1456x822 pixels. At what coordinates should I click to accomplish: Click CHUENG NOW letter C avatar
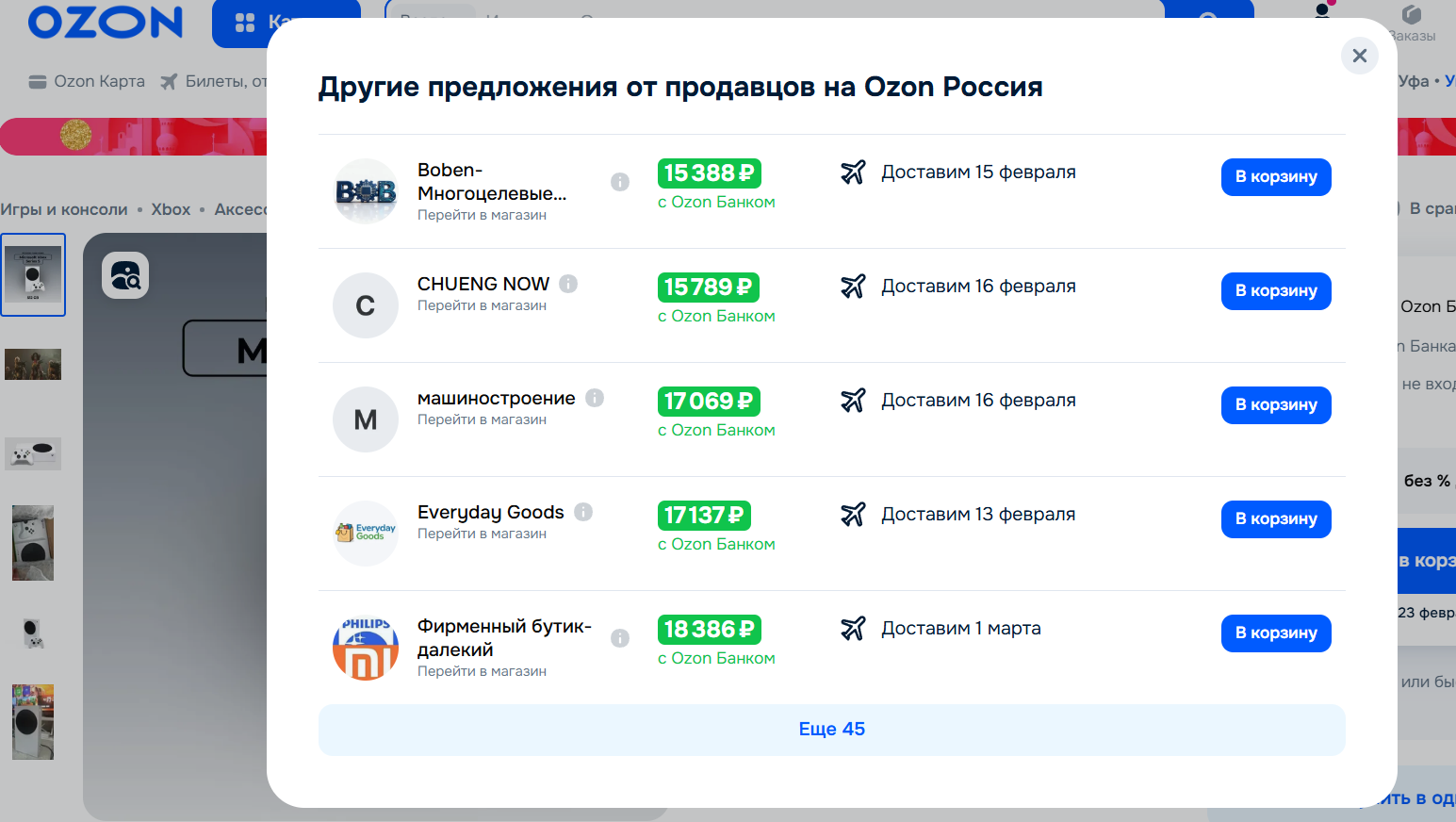tap(366, 305)
